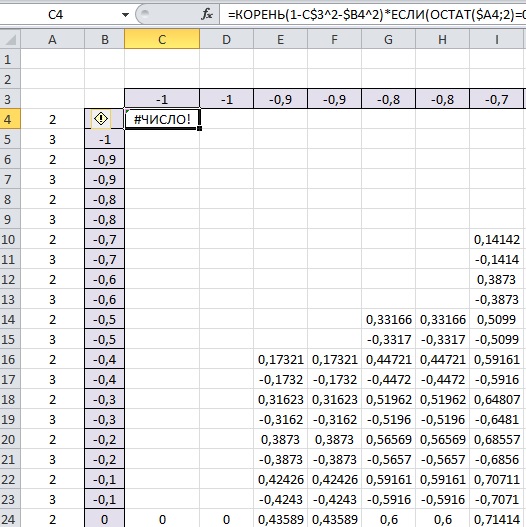Click the error warning icon beside C4

point(101,119)
